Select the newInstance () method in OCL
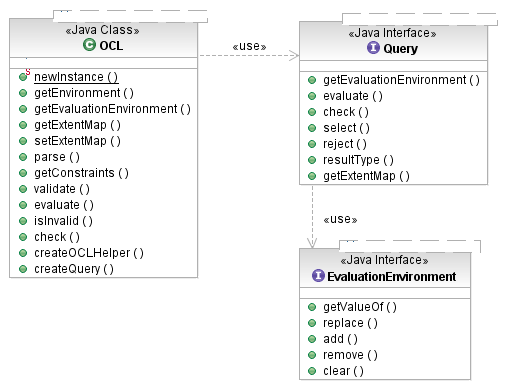Image resolution: width=506 pixels, height=391 pixels. pos(76,77)
